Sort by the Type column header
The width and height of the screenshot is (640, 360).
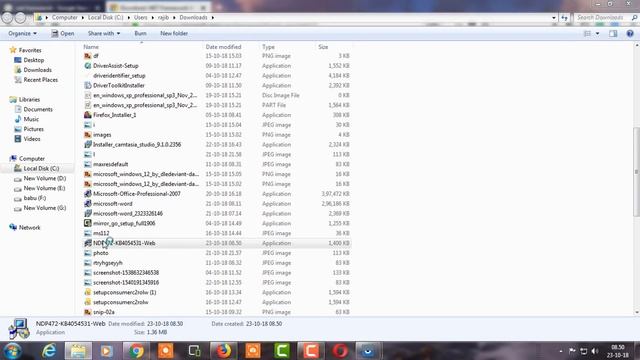[268, 47]
